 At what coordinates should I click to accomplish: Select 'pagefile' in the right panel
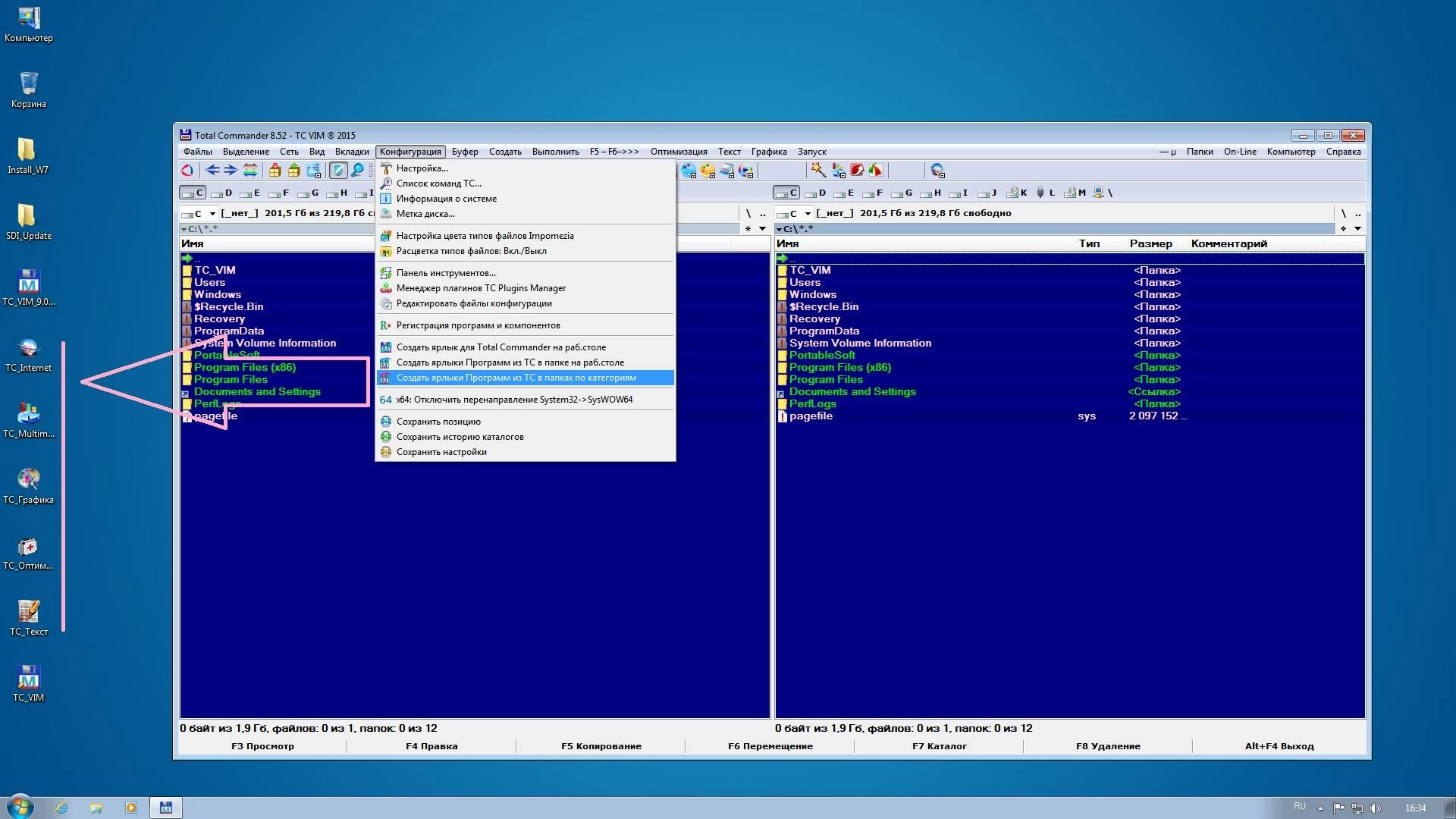[x=811, y=416]
